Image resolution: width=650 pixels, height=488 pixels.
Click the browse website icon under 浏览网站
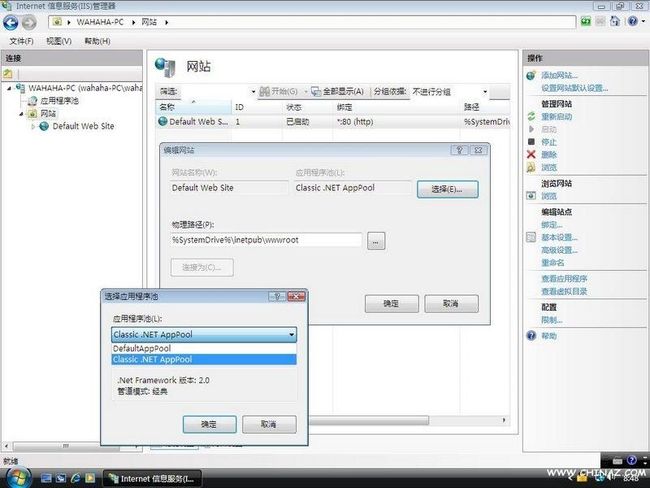(531, 196)
